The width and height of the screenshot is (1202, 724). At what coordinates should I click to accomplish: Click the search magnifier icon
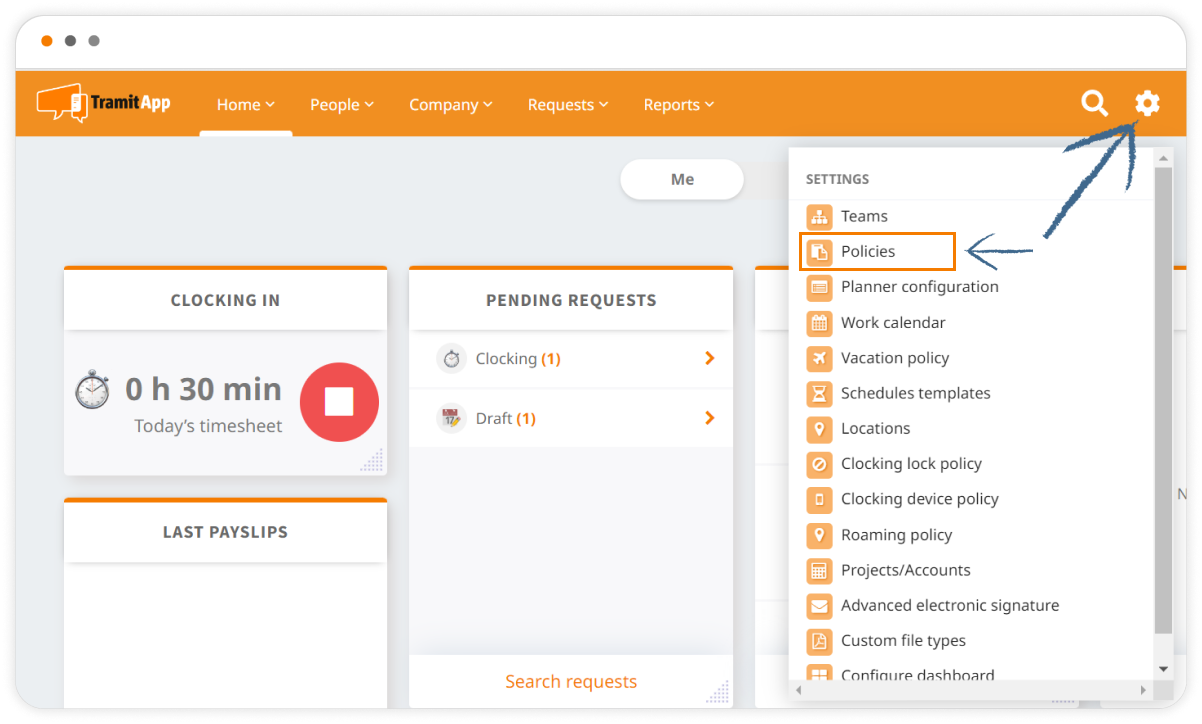(x=1095, y=103)
